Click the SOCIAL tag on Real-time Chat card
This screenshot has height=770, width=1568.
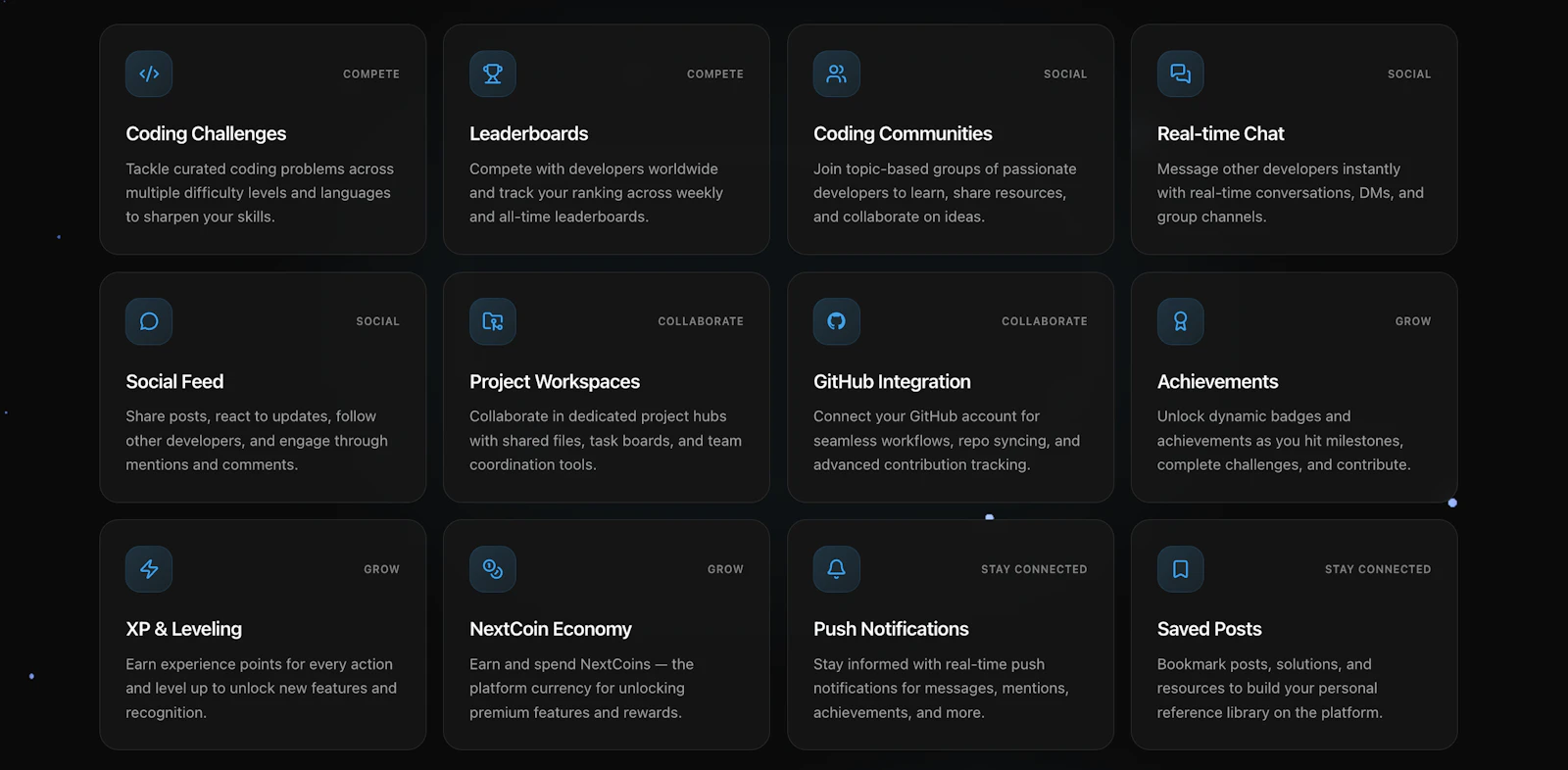pyautogui.click(x=1409, y=73)
